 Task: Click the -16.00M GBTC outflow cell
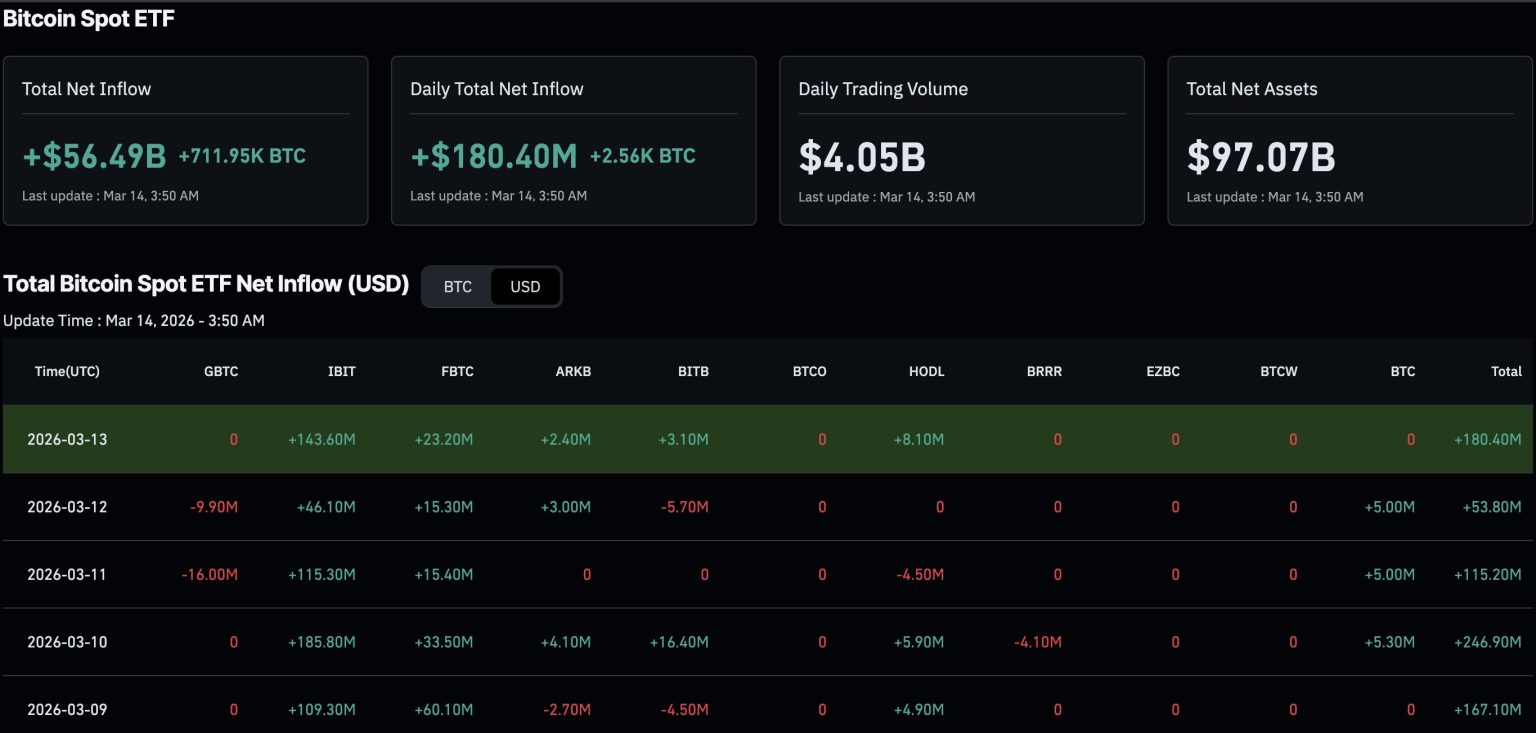click(x=210, y=575)
